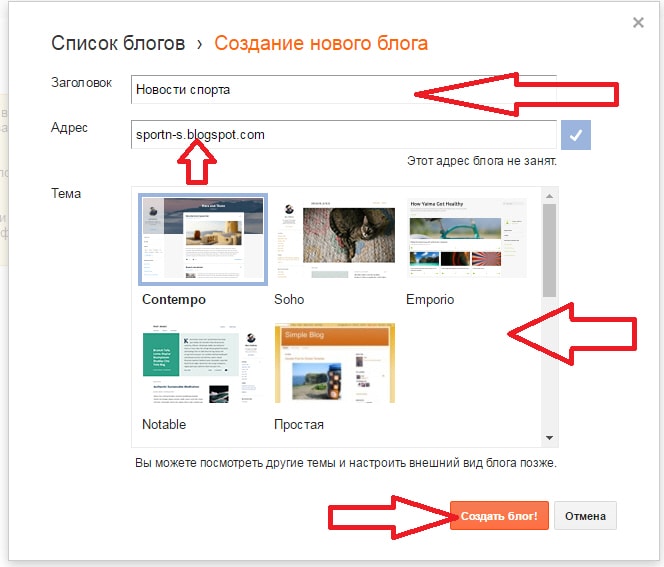Click the Заголовок title input field
The width and height of the screenshot is (664, 567).
click(x=343, y=89)
